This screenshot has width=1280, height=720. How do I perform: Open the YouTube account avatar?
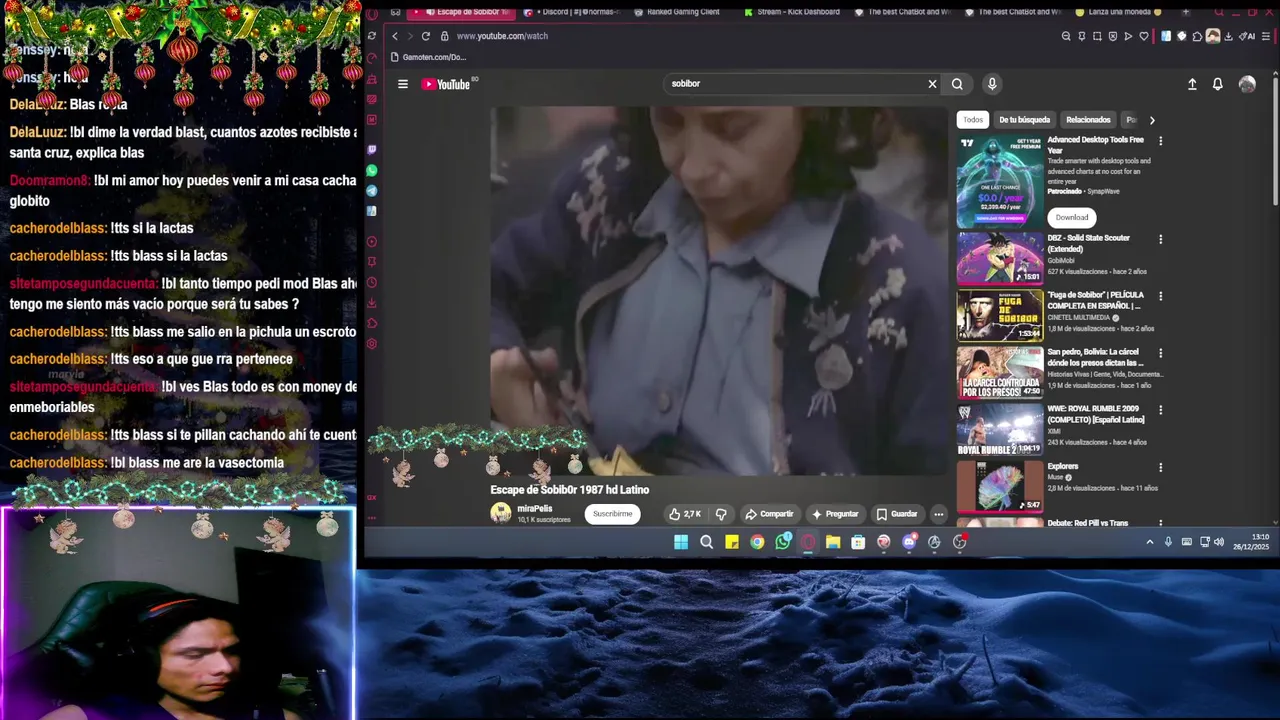point(1247,84)
